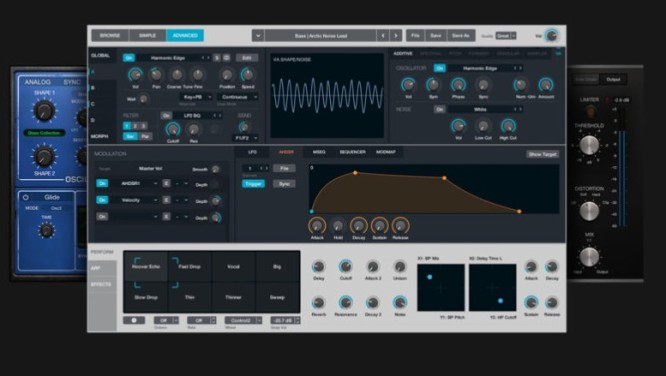Viewport: 666px width, 376px height.
Task: Click the Edit button for layer A
Action: 247,58
